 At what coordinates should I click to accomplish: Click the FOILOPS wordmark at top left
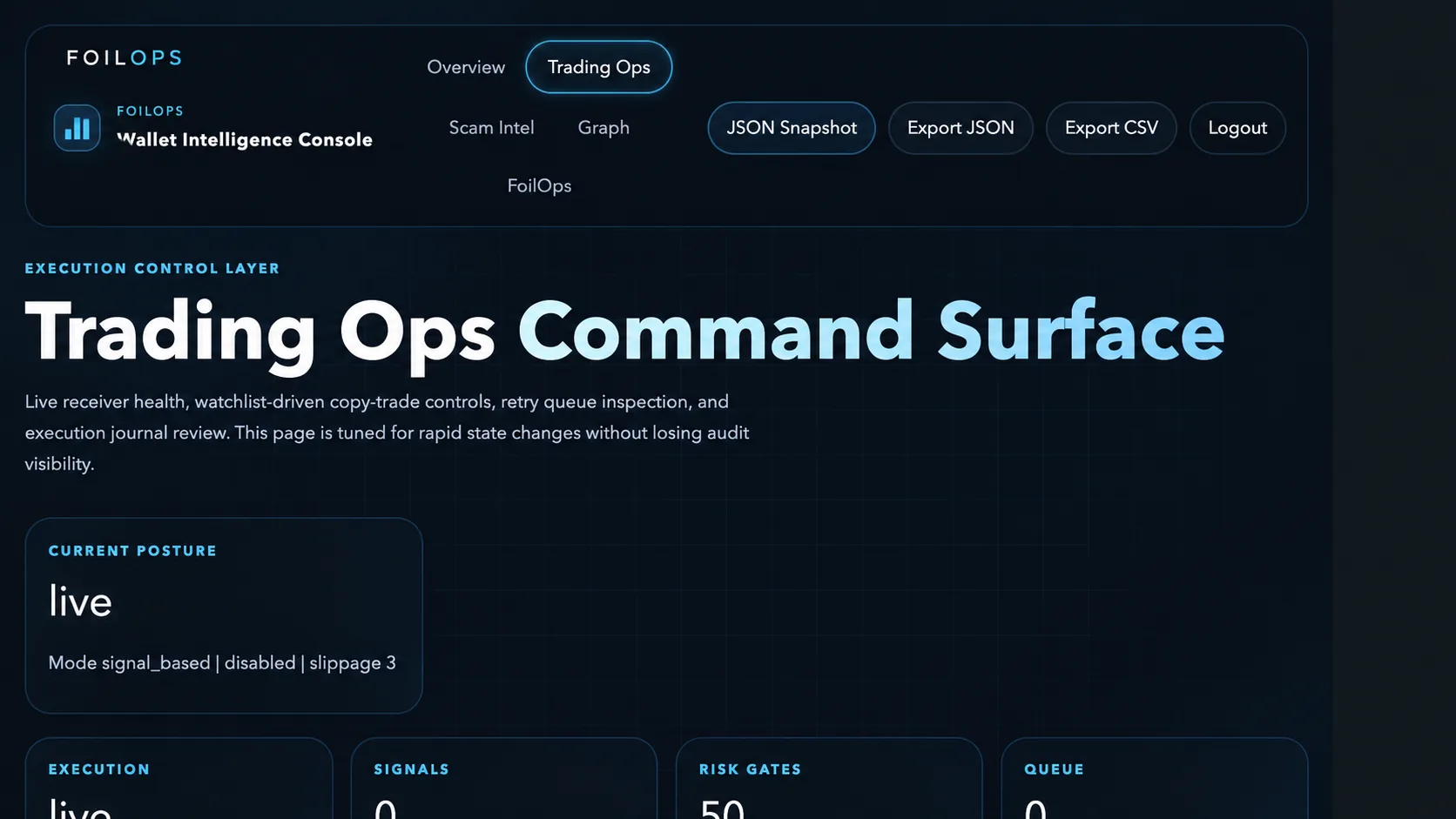(125, 58)
